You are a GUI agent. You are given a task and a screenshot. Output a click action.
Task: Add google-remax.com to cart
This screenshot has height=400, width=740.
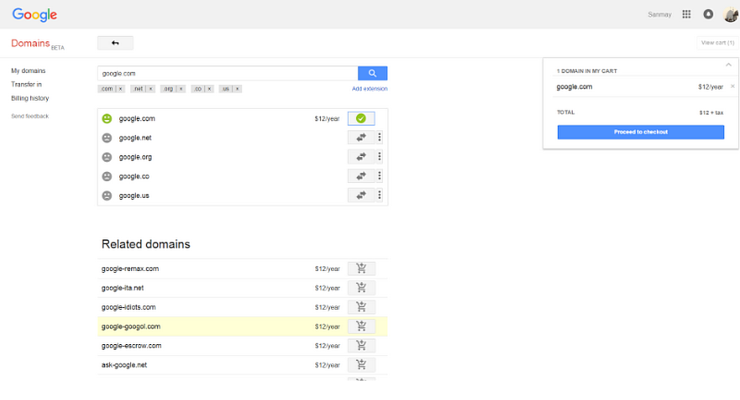tap(361, 268)
